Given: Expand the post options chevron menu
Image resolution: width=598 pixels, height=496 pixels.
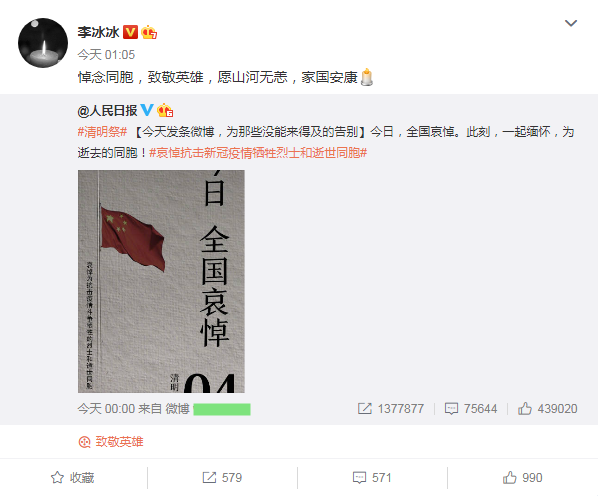Looking at the screenshot, I should [571, 23].
